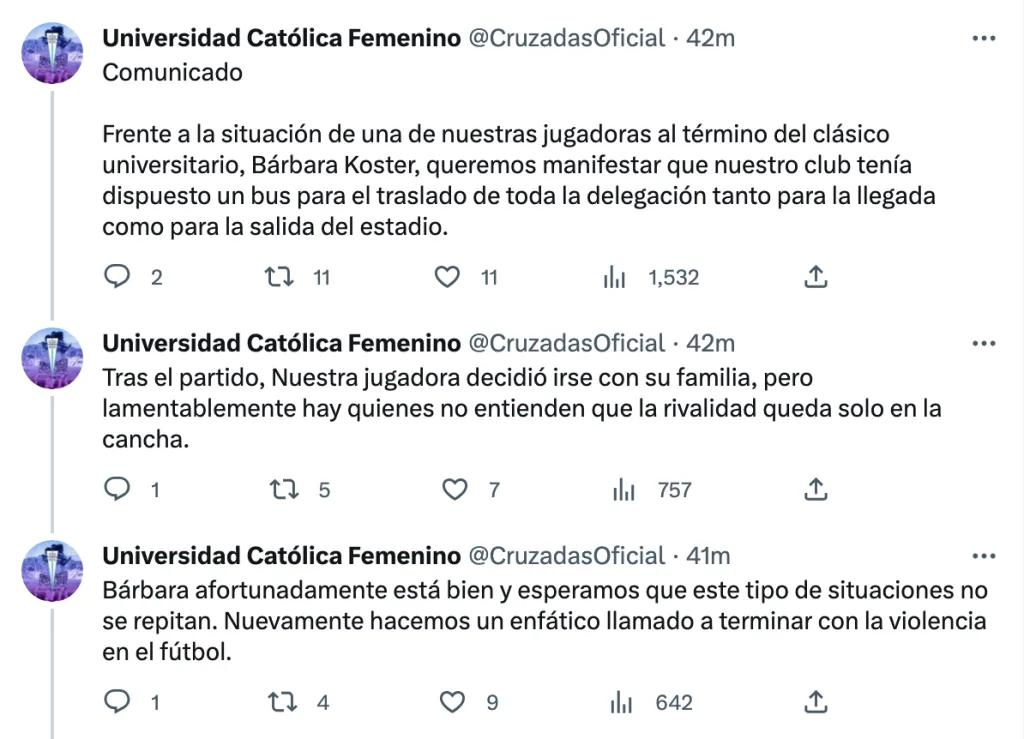Share the Comunicado tweet
Screen dimensions: 1024x739
pyautogui.click(x=815, y=278)
